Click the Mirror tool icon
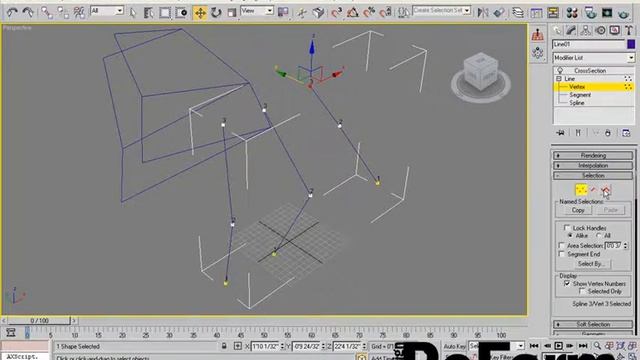This screenshot has height=360, width=640. coord(483,13)
